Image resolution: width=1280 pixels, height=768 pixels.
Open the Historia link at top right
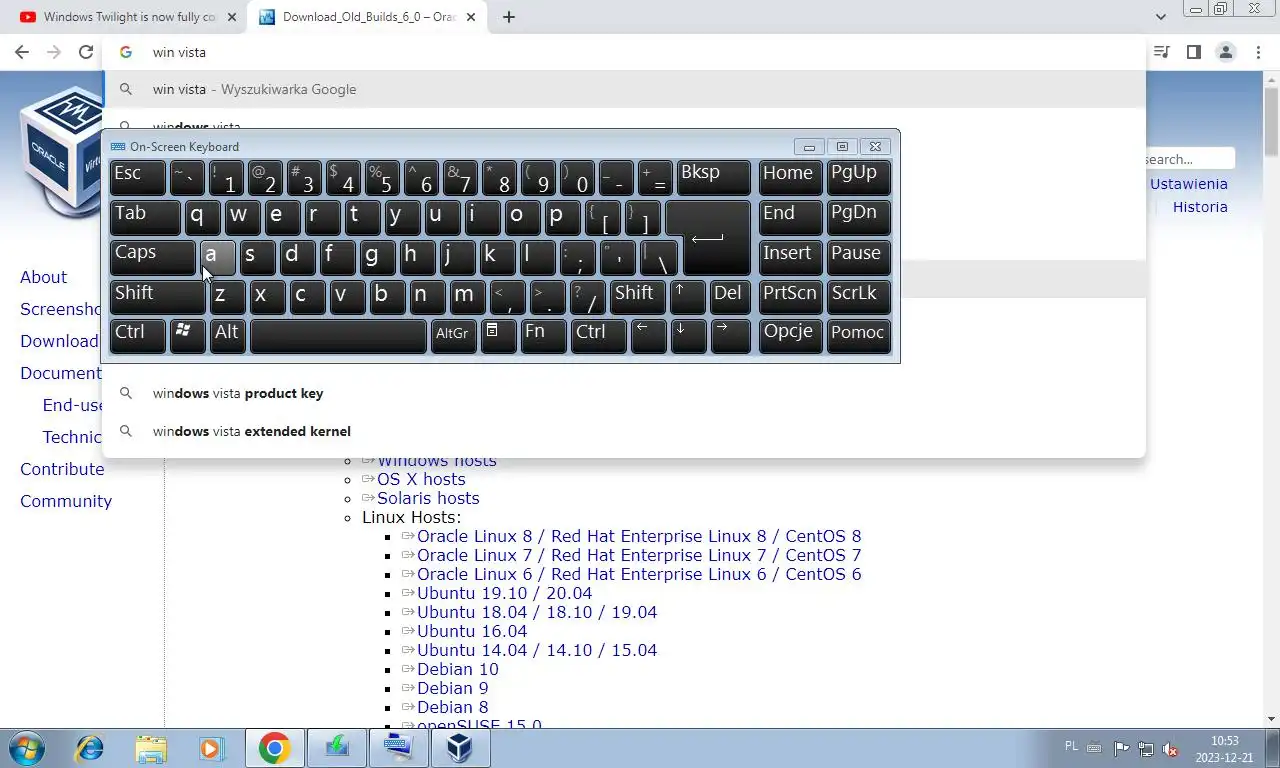(1200, 207)
